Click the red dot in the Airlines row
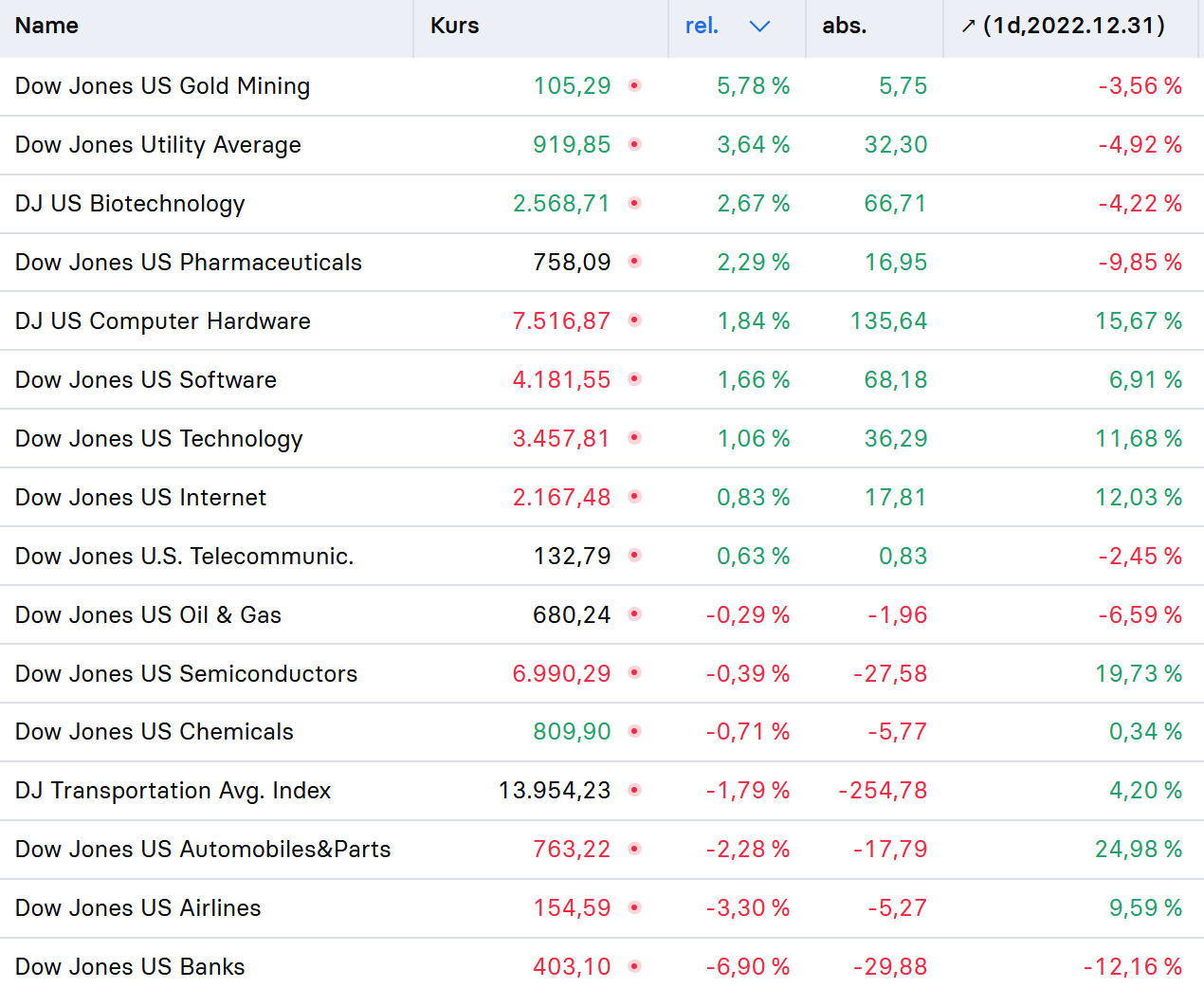The height and width of the screenshot is (988, 1204). click(x=635, y=907)
